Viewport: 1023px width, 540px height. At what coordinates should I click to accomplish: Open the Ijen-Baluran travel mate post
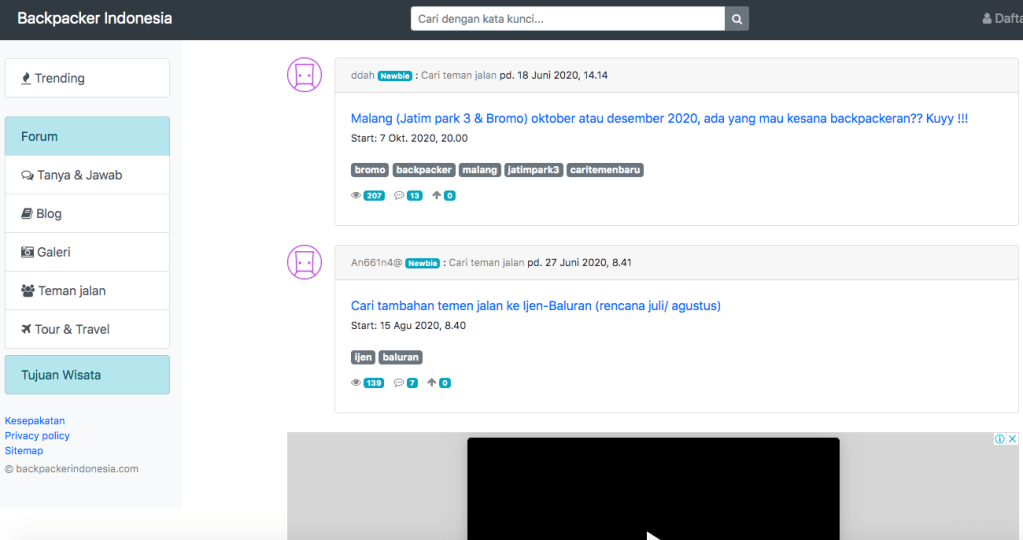535,306
